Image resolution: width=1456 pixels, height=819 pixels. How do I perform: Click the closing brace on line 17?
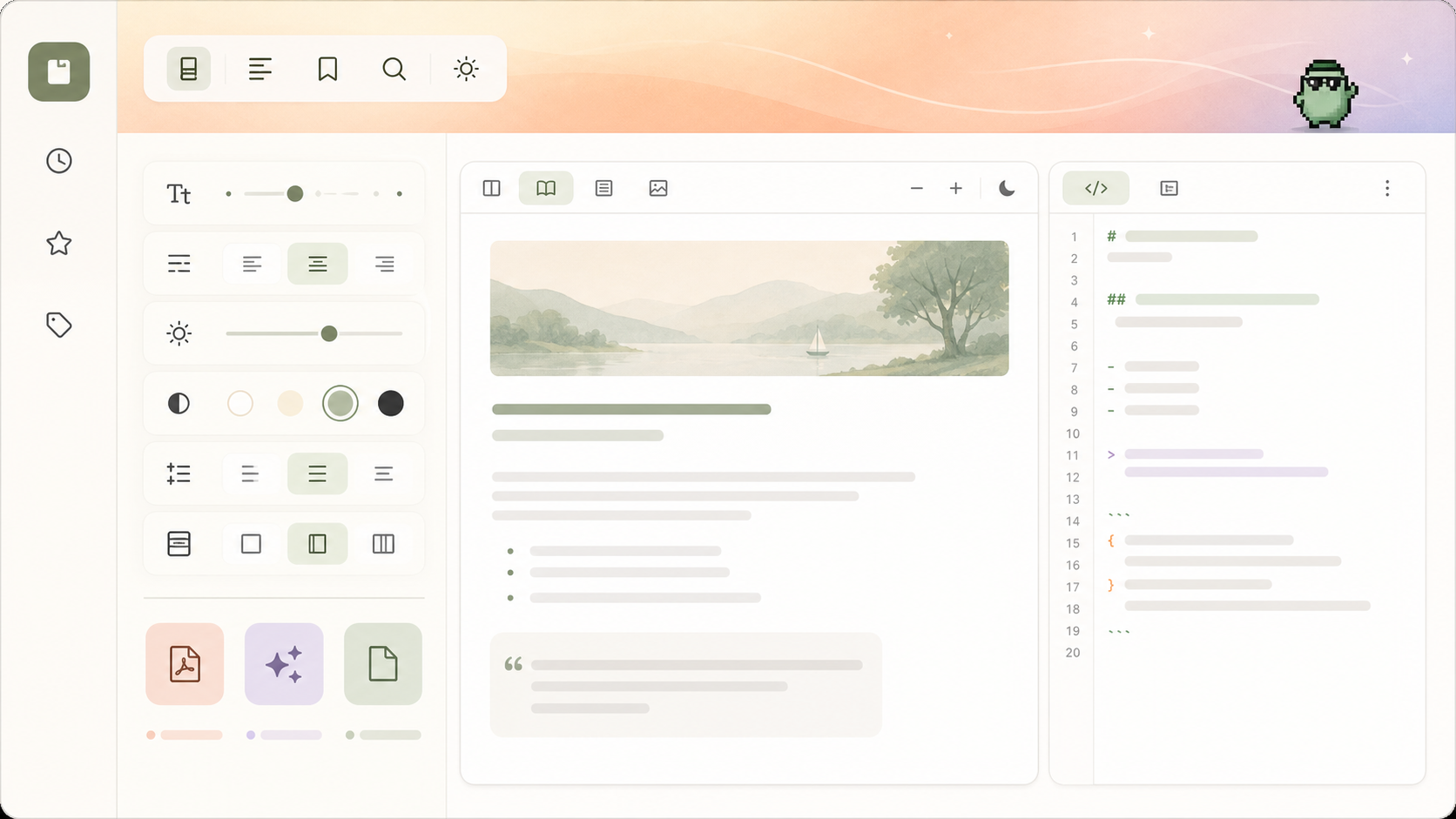point(1111,585)
